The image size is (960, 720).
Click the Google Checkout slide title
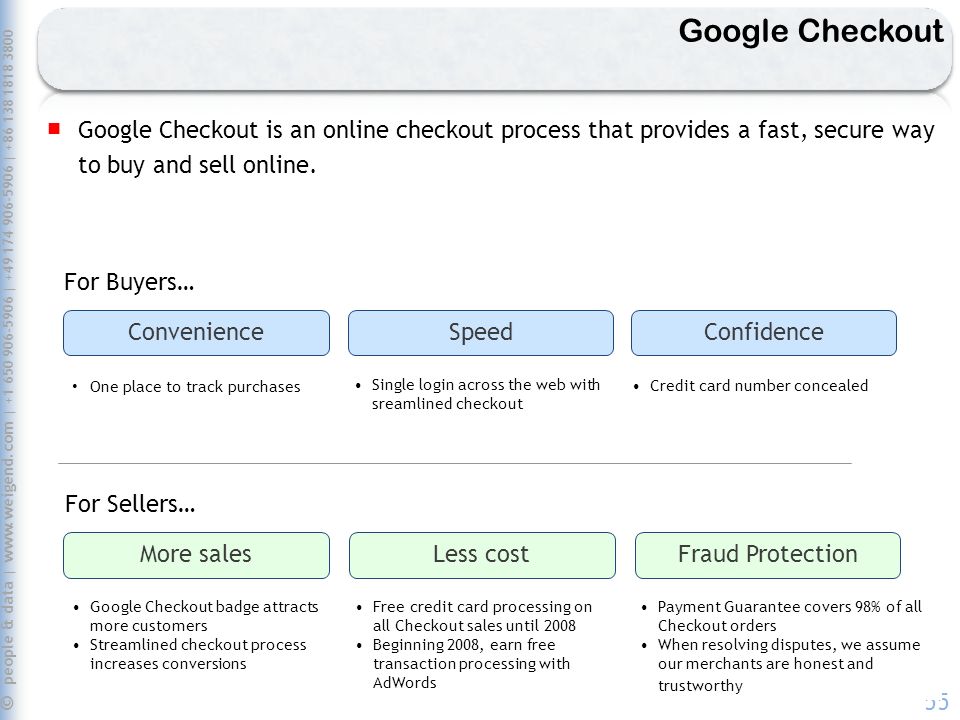[x=811, y=31]
